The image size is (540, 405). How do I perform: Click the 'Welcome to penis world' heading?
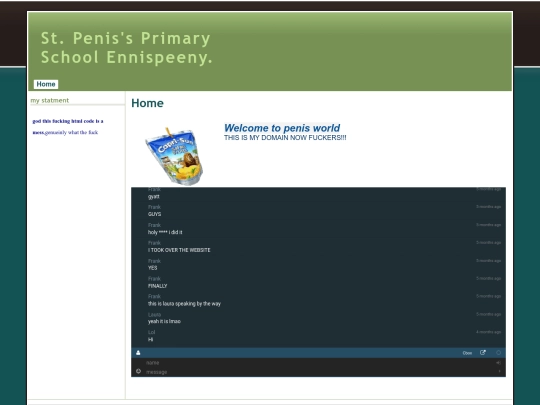coord(282,128)
